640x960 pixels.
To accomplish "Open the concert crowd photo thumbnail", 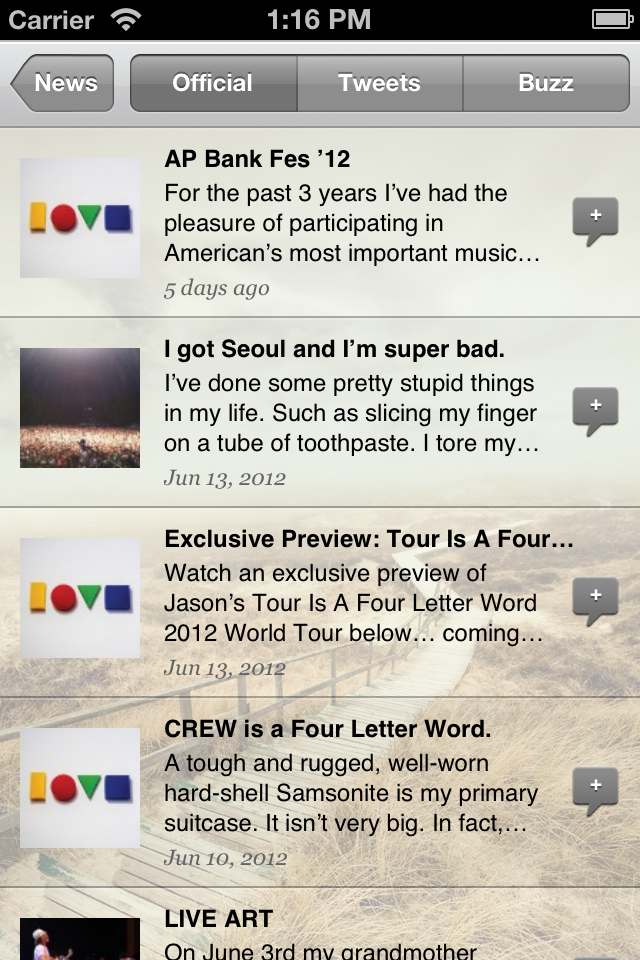I will click(x=80, y=408).
